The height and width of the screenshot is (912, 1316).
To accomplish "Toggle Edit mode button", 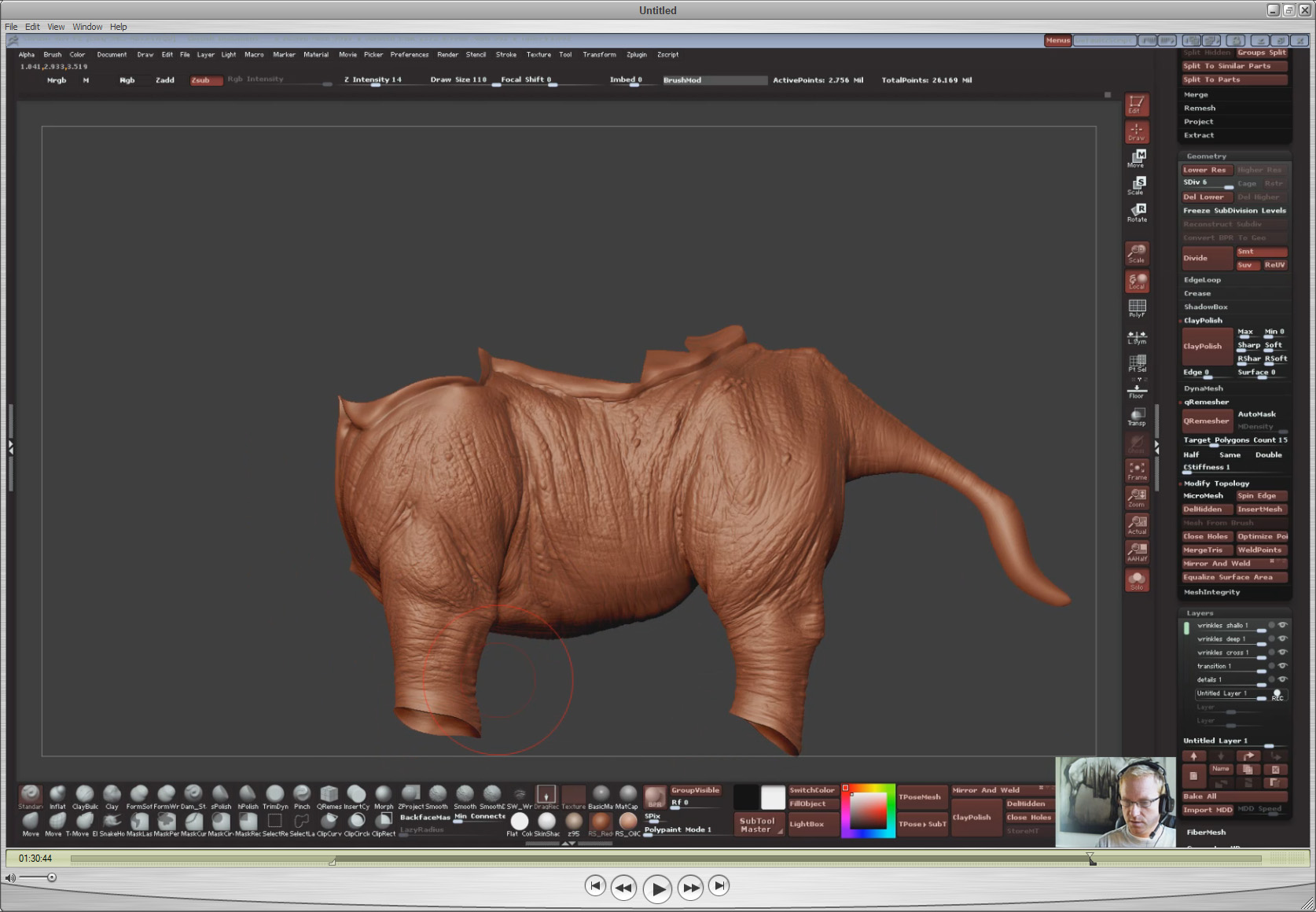I will point(1137,105).
